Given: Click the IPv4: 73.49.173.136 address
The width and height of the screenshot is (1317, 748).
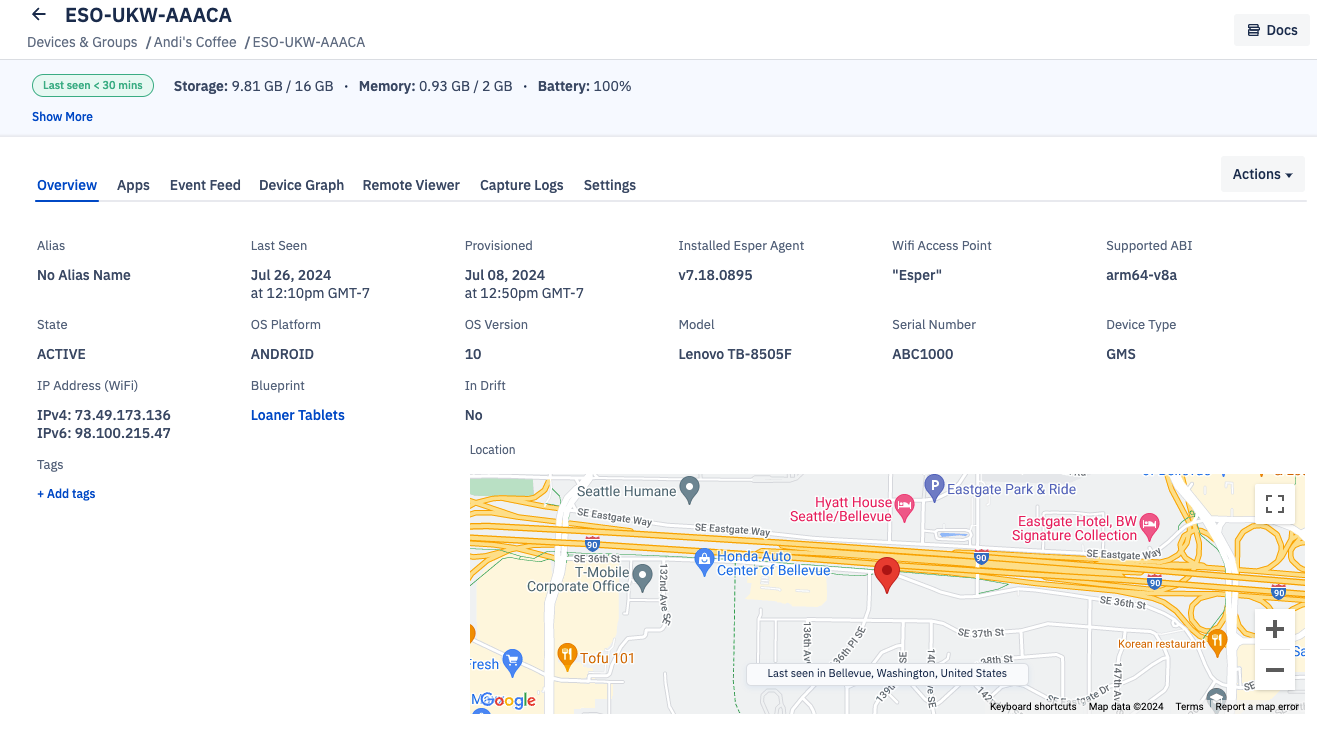Looking at the screenshot, I should tap(104, 415).
